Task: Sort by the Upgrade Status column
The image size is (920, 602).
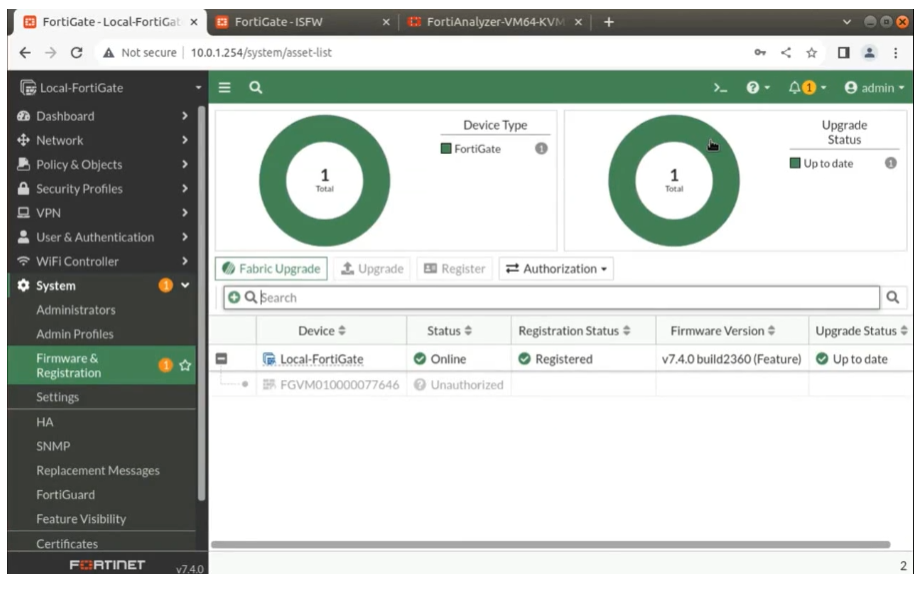Action: coord(861,331)
